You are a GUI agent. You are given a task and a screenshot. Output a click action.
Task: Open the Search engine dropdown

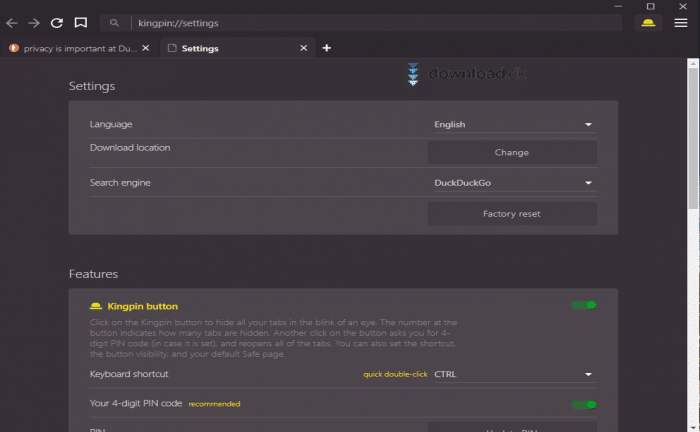[x=512, y=183]
